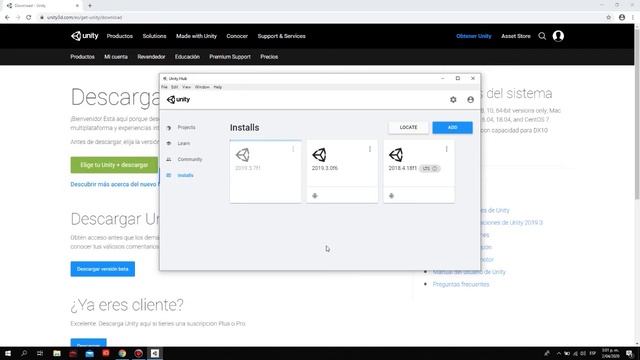640x360 pixels.
Task: Open Community section in Unity Hub sidebar
Action: coord(190,159)
